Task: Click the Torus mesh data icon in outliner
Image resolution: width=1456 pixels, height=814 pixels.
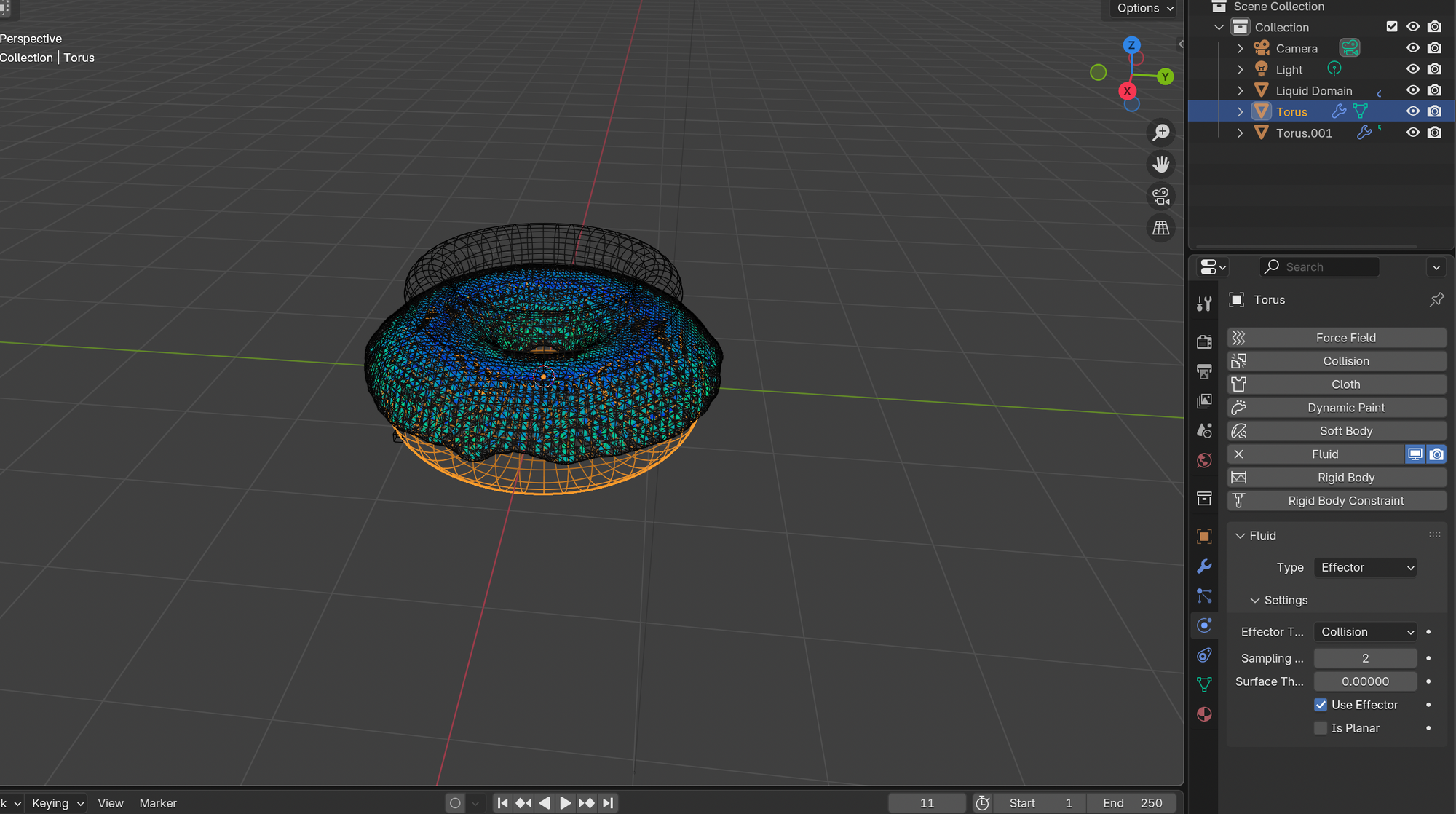Action: pos(1360,111)
